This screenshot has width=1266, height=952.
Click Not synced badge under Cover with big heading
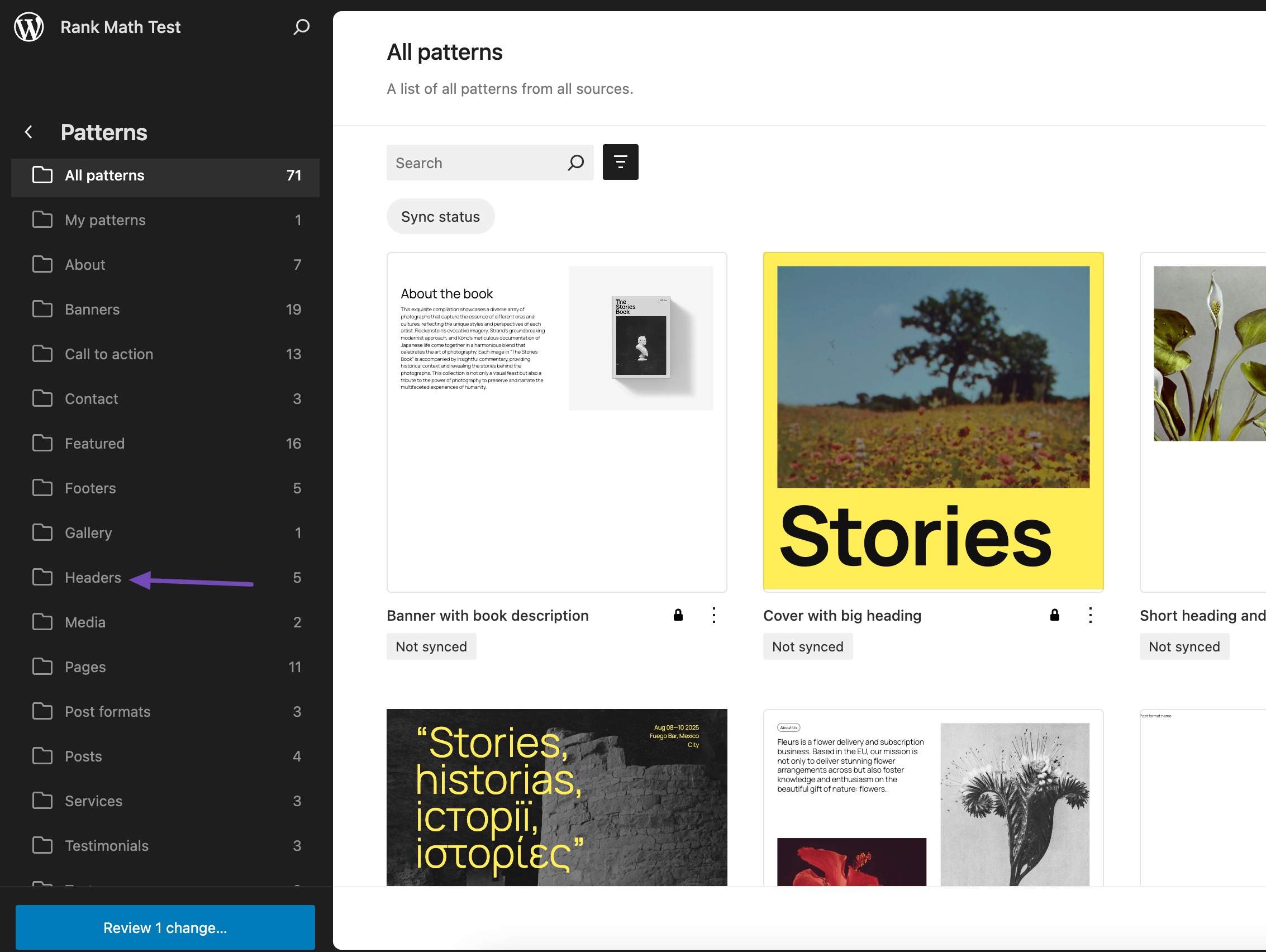[x=808, y=646]
